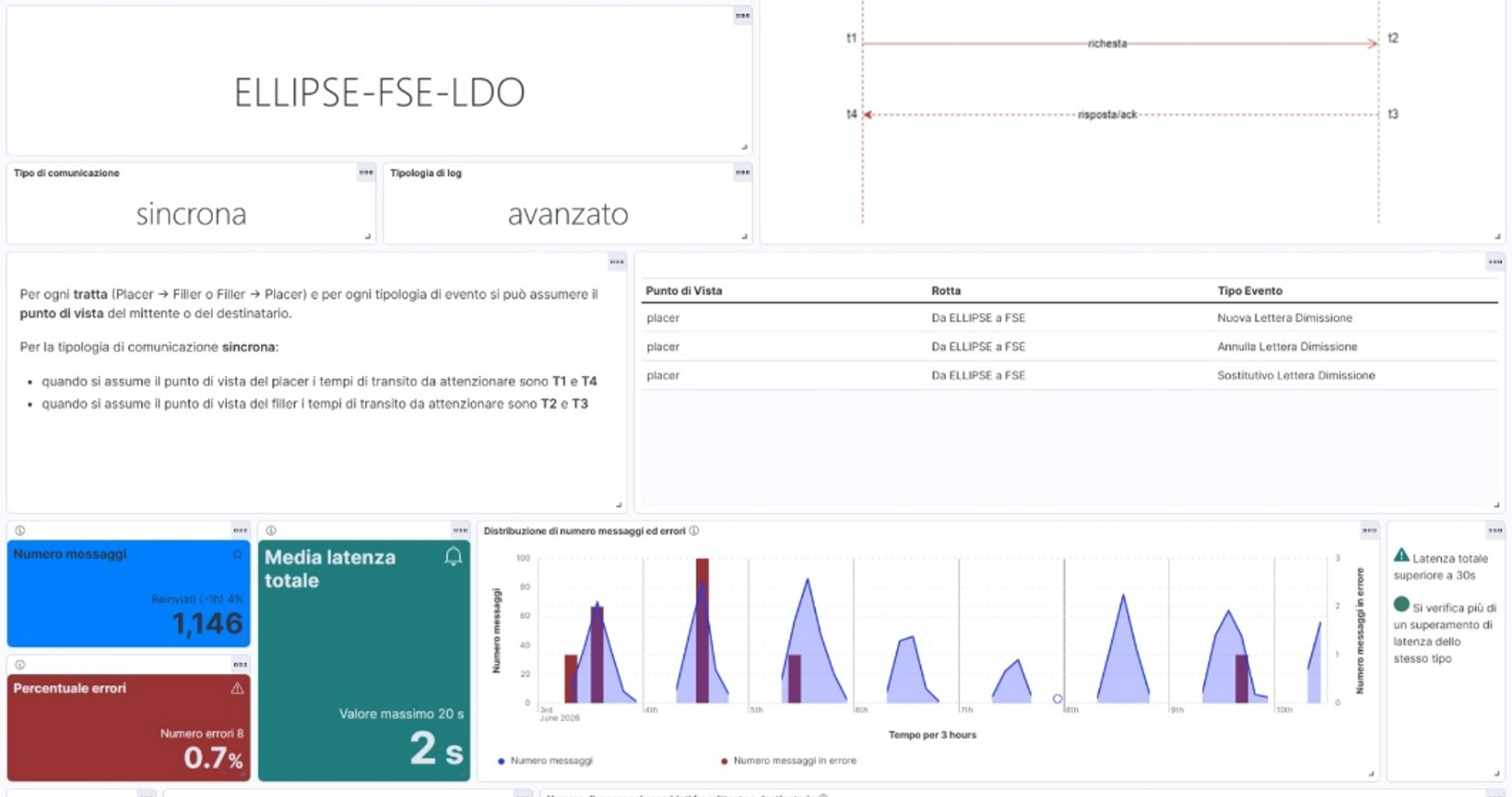Click Numero errori 8 text

[x=202, y=734]
